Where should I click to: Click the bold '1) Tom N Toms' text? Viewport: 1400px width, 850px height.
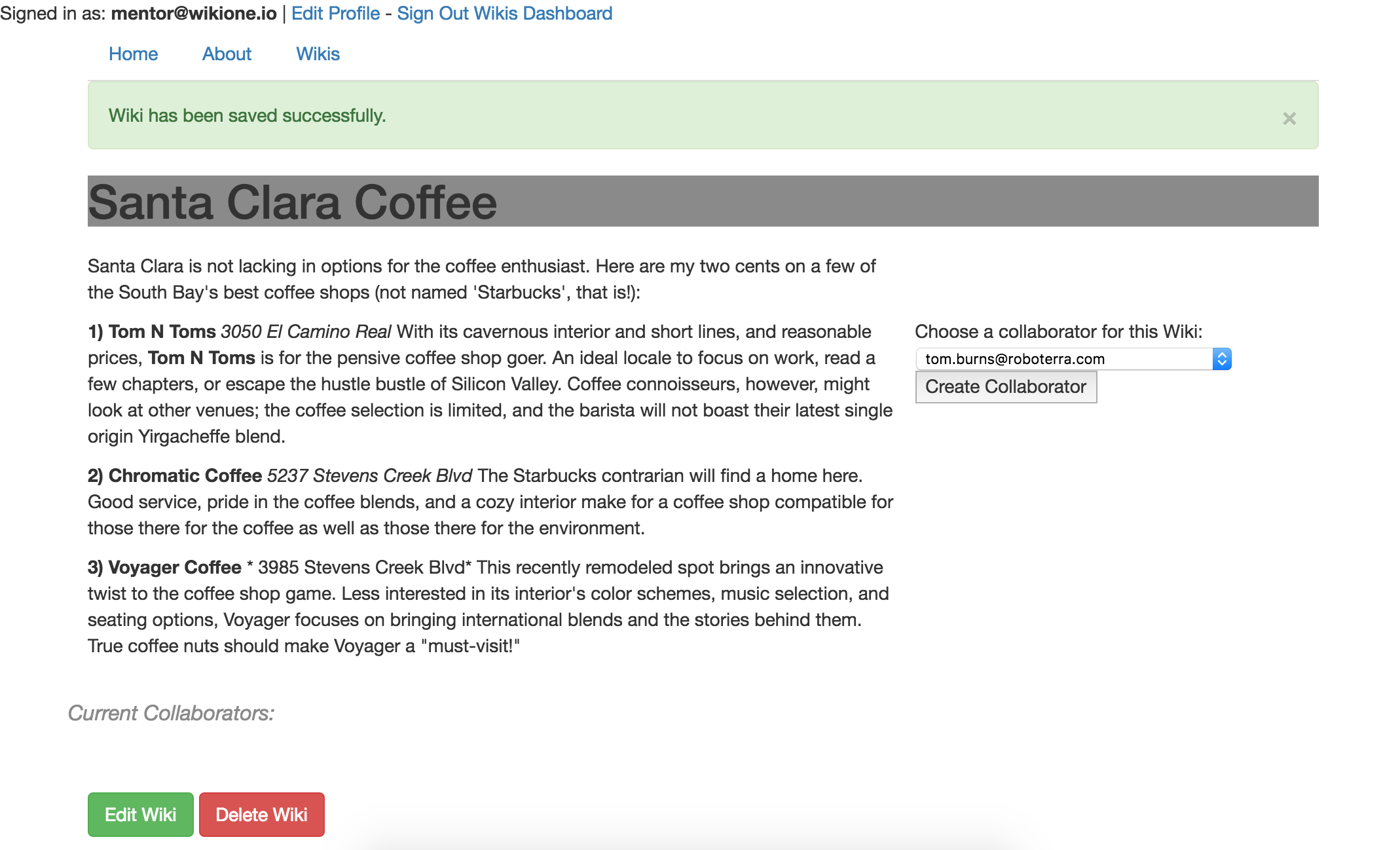point(152,331)
